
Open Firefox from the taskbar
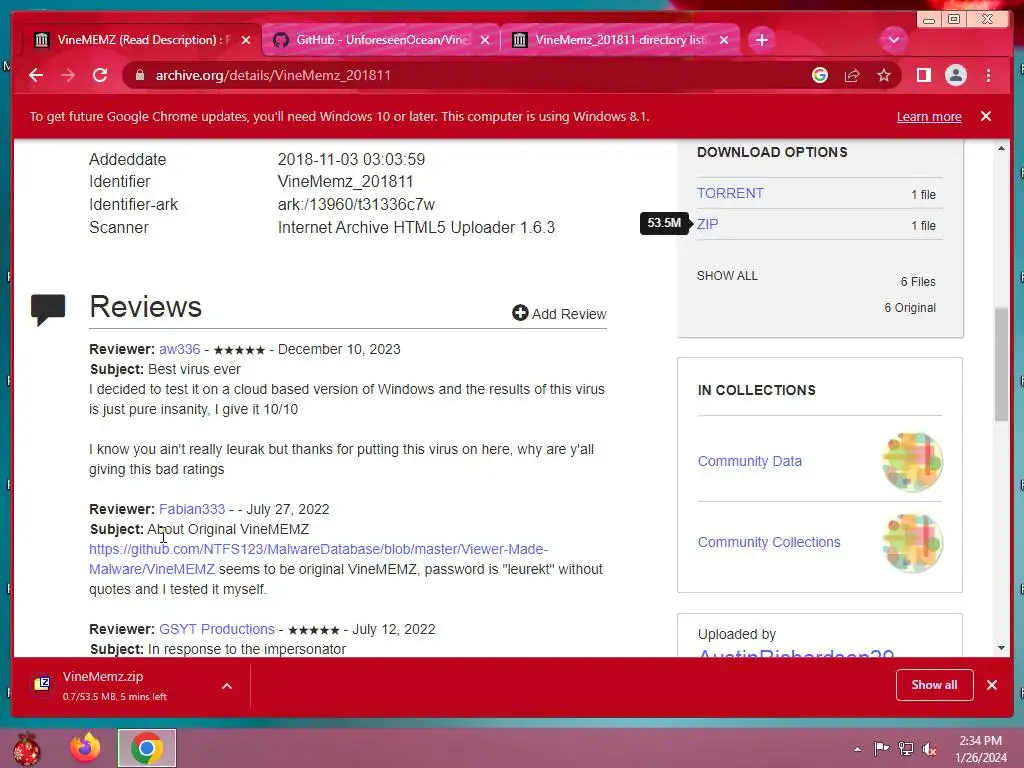[86, 748]
